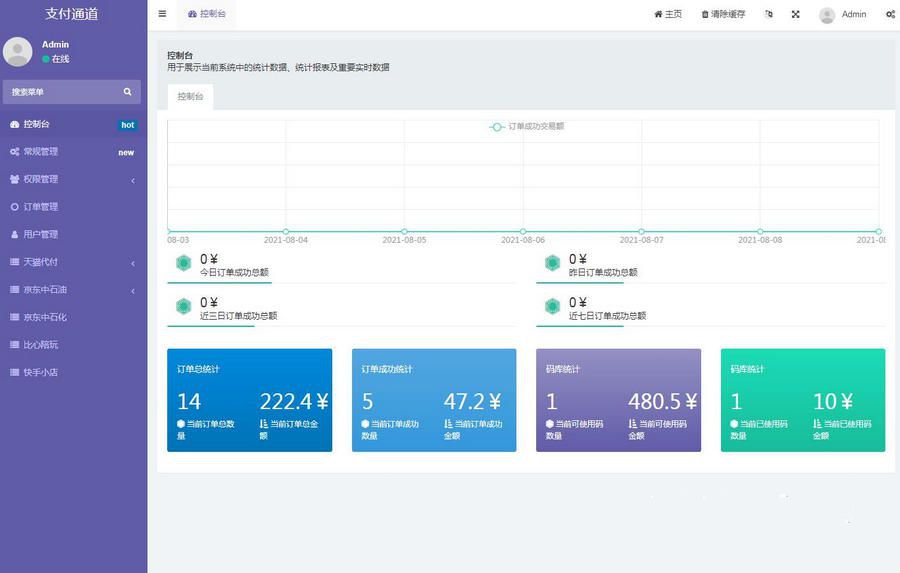The width and height of the screenshot is (900, 573).
Task: Toggle the sidebar with the hamburger icon
Action: (162, 14)
